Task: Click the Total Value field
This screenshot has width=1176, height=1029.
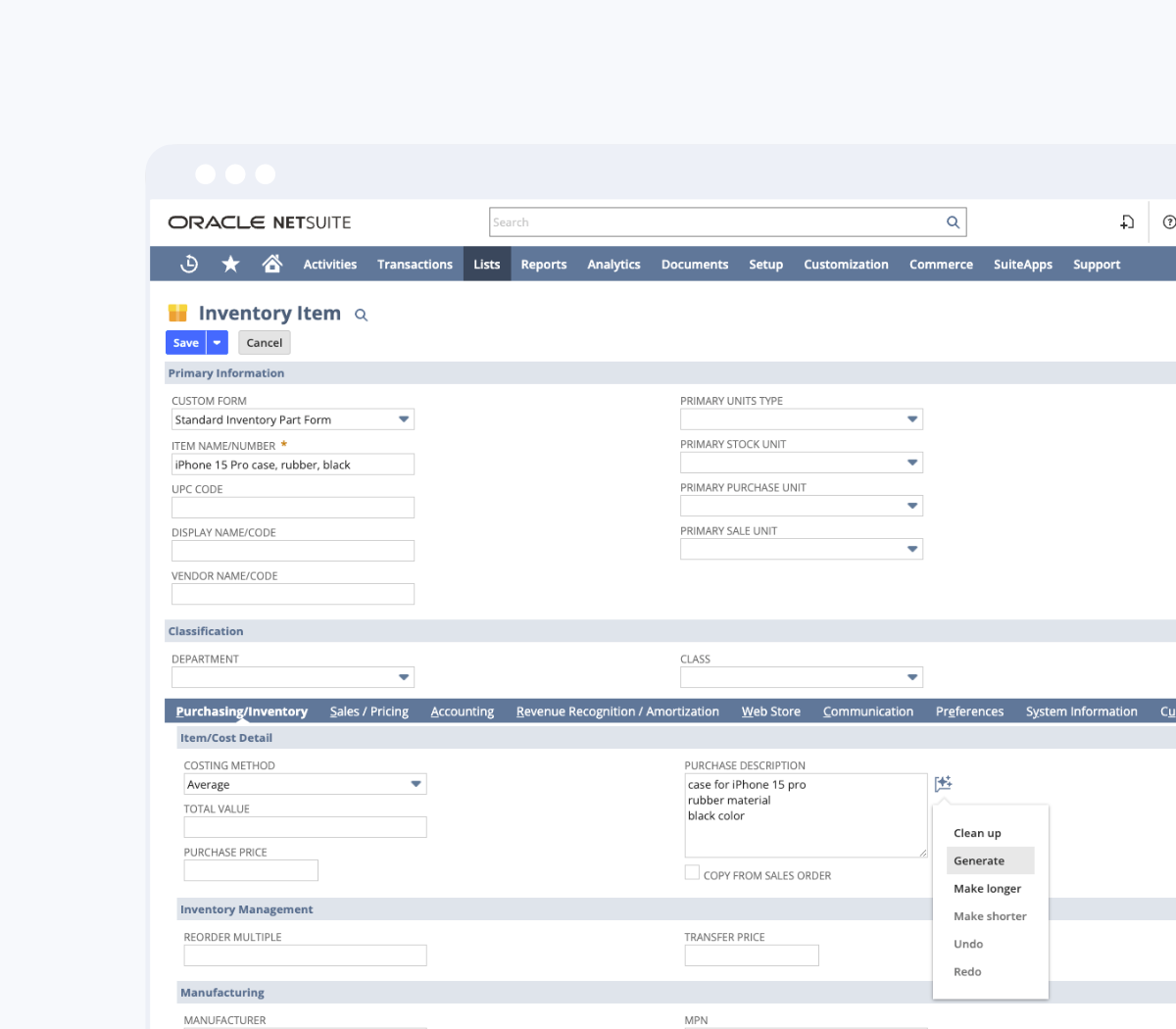Action: pyautogui.click(x=305, y=827)
